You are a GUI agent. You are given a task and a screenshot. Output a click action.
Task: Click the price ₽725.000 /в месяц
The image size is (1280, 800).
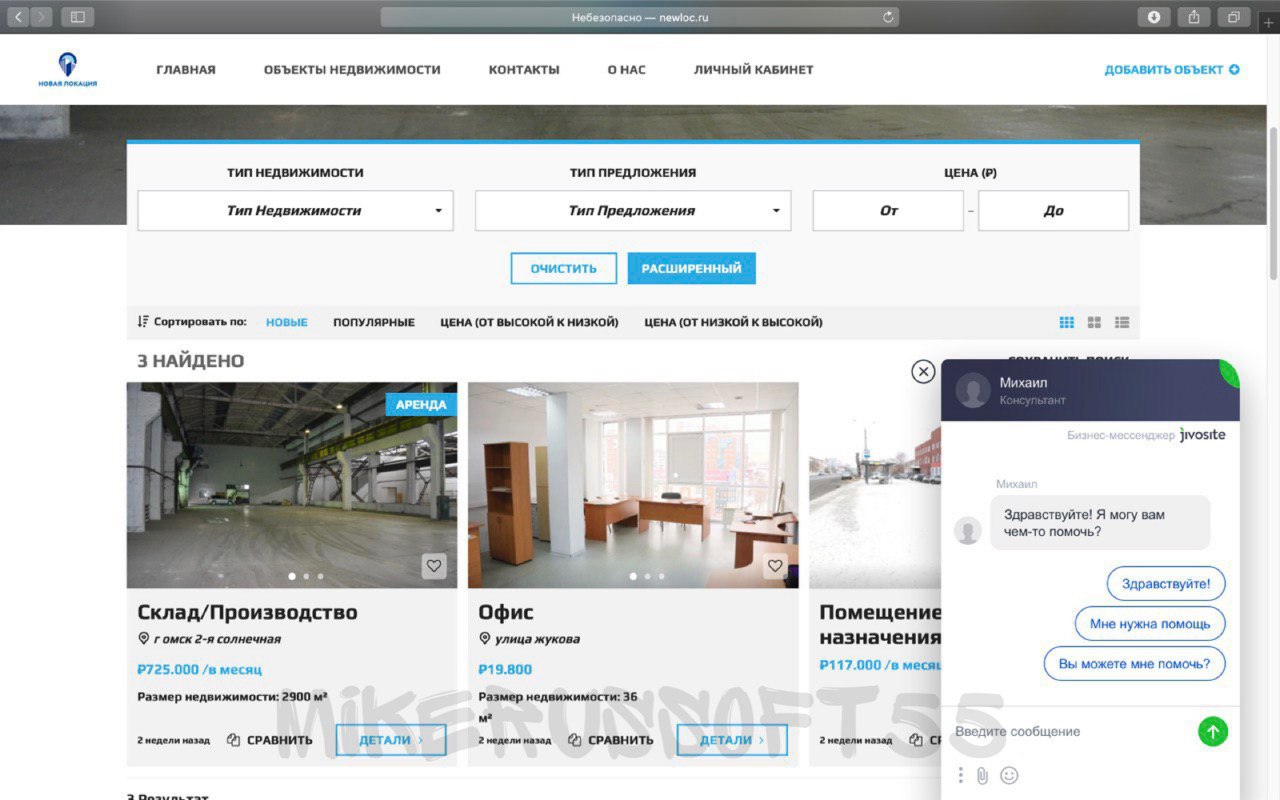[199, 669]
